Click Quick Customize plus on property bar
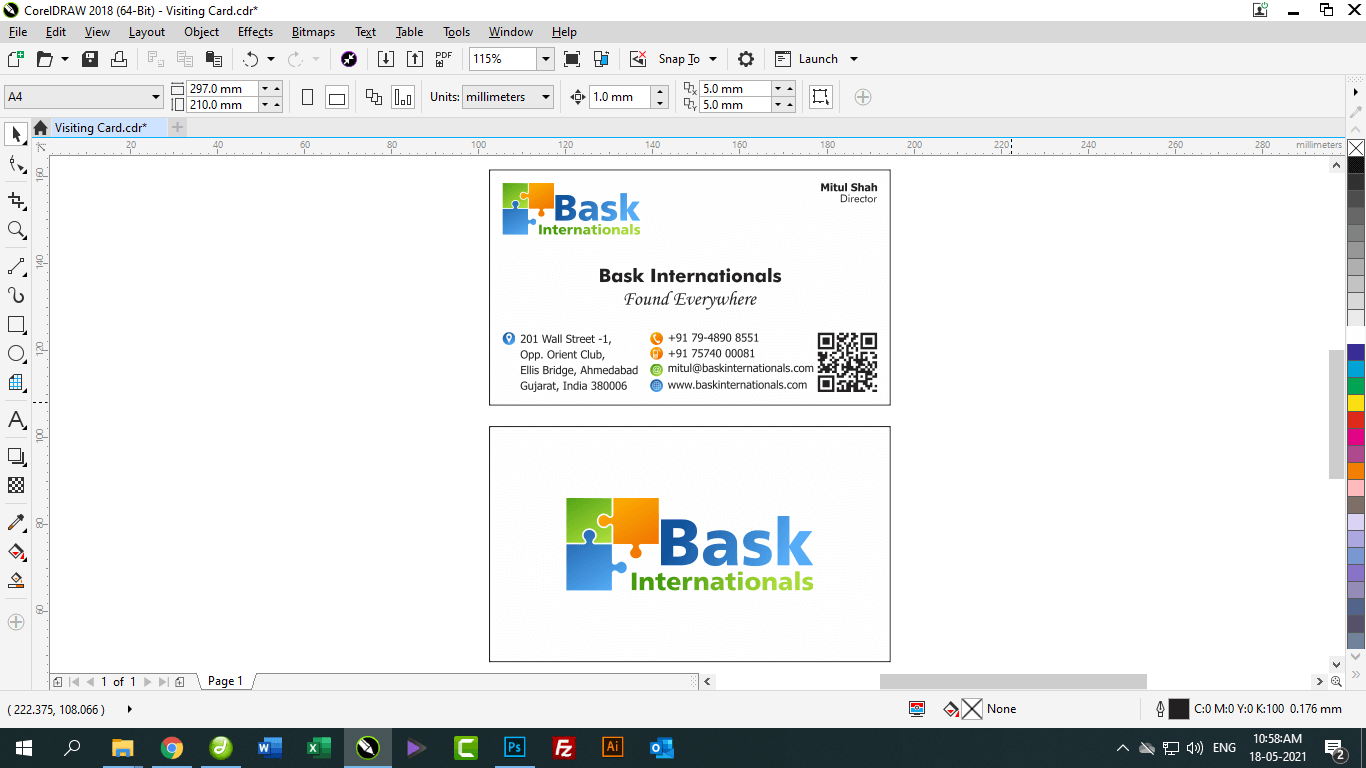This screenshot has height=768, width=1366. [863, 97]
